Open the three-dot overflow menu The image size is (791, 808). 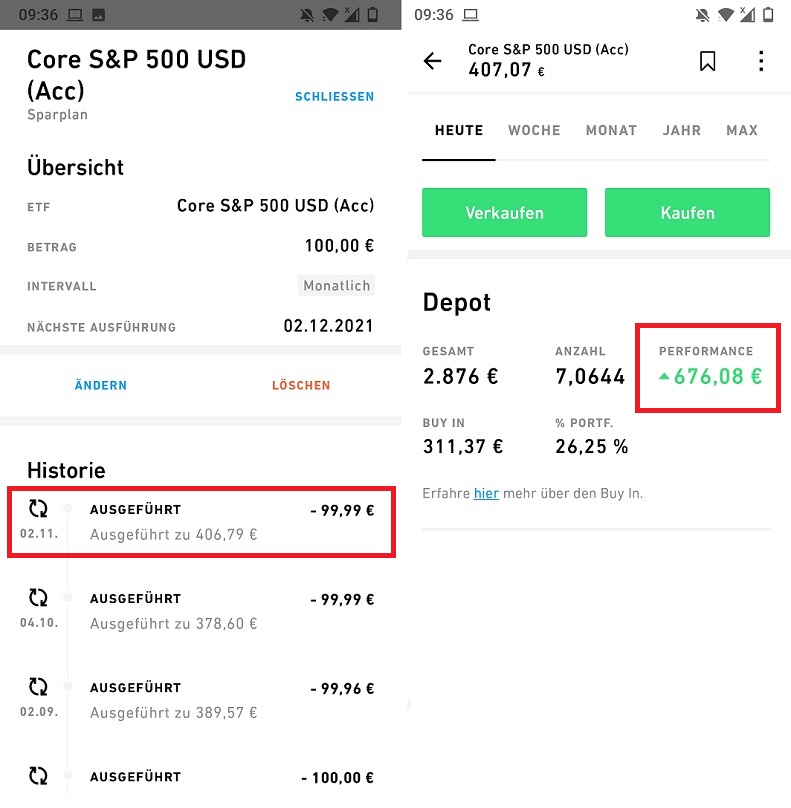[x=761, y=61]
